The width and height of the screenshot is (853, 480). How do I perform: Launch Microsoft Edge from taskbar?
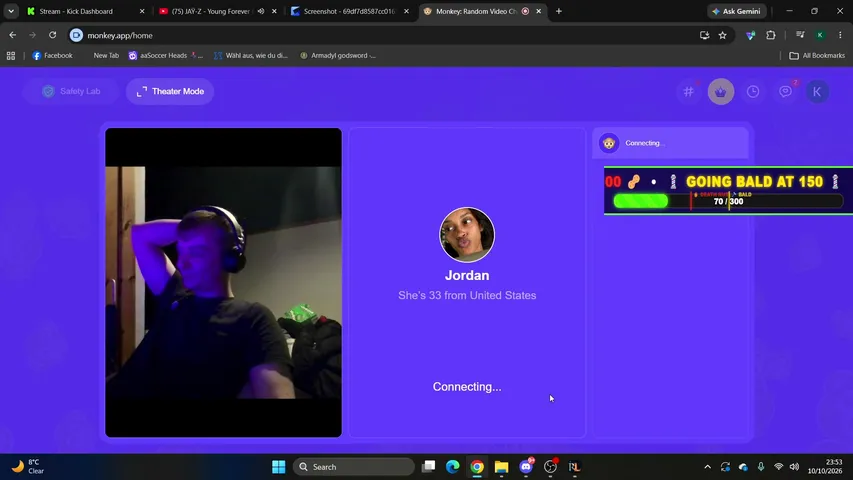[x=453, y=467]
